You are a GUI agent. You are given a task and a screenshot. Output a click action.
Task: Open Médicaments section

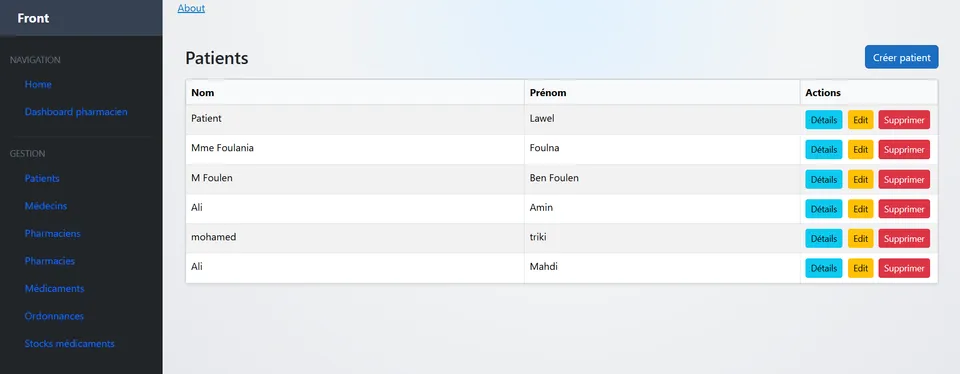point(54,288)
